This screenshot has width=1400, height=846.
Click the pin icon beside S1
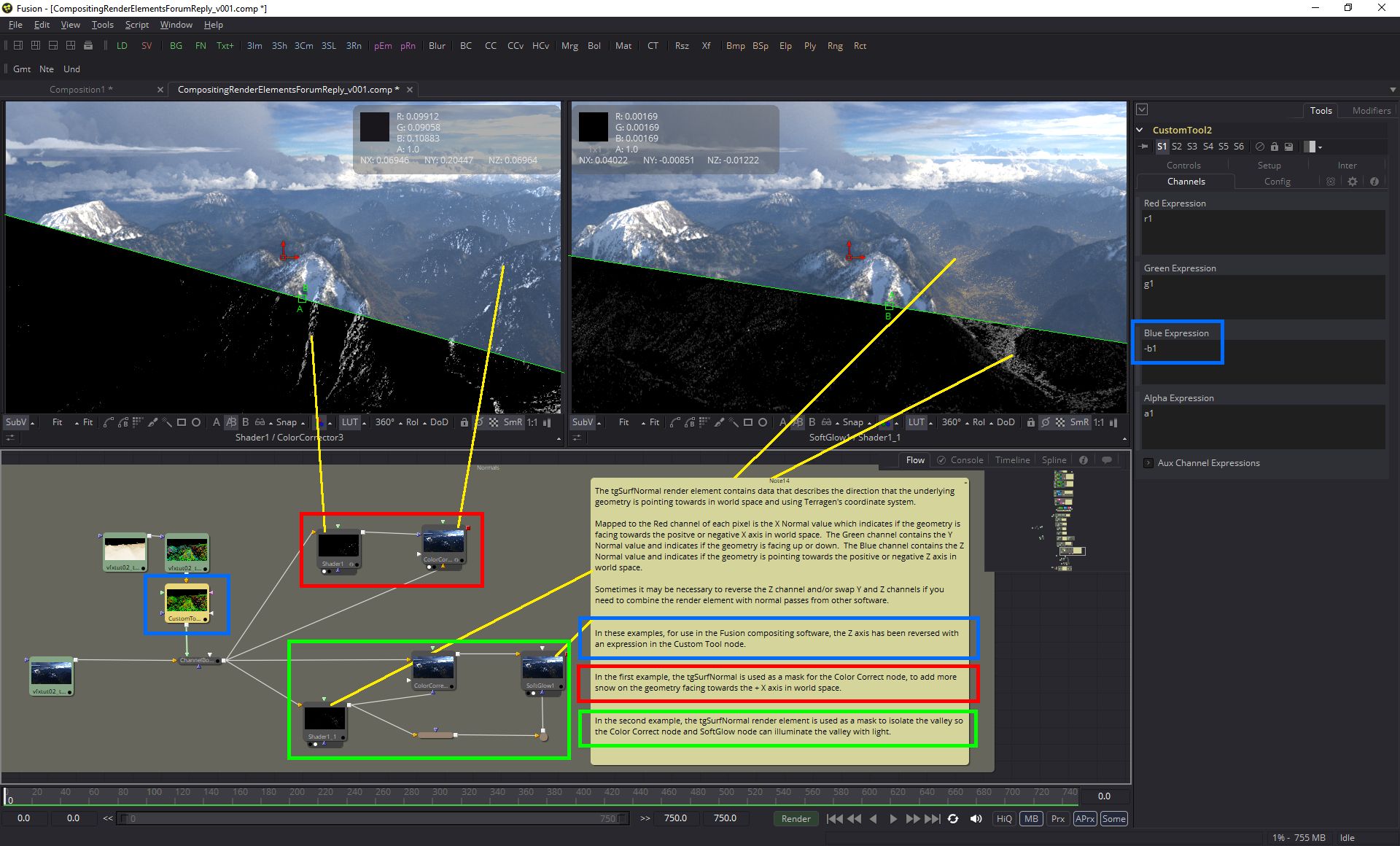click(1143, 147)
